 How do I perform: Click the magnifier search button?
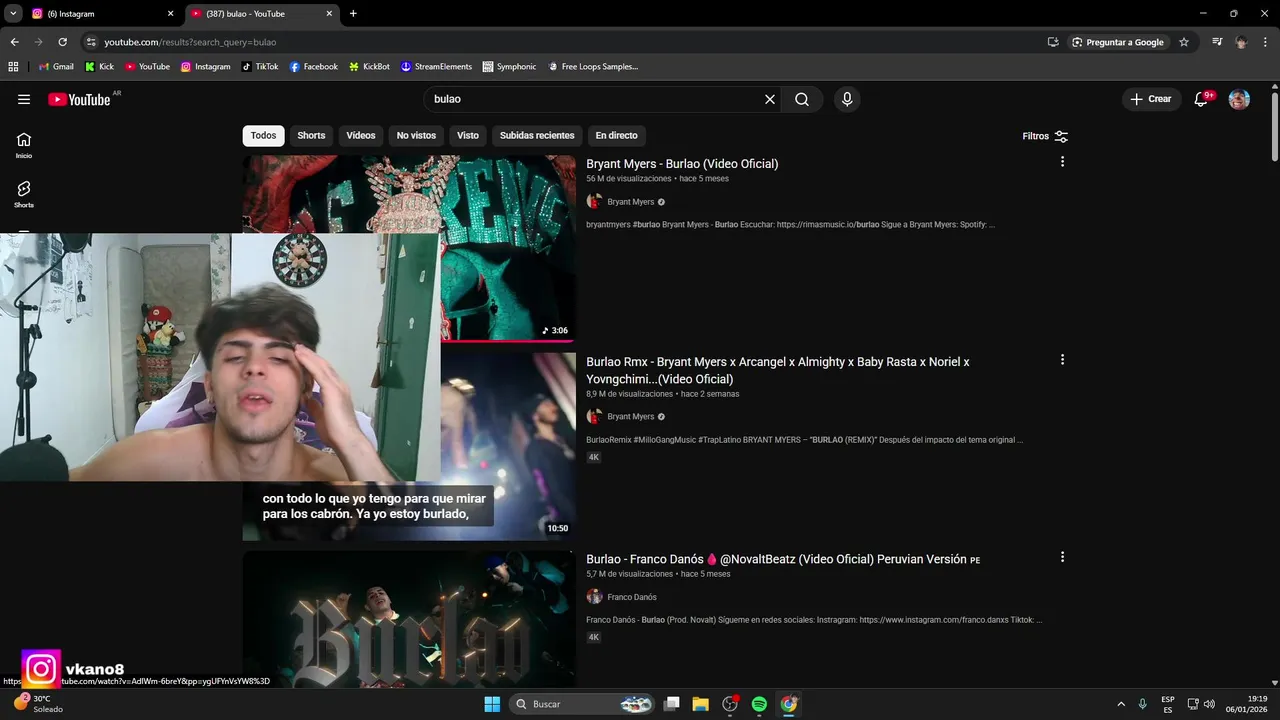(x=802, y=99)
